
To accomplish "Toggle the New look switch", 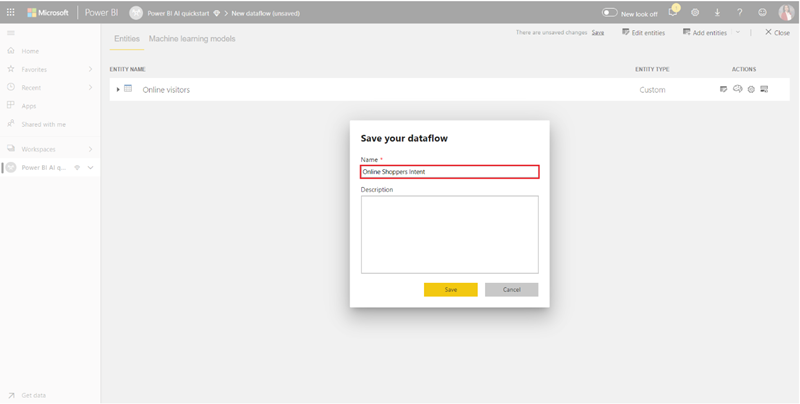I will click(x=609, y=13).
